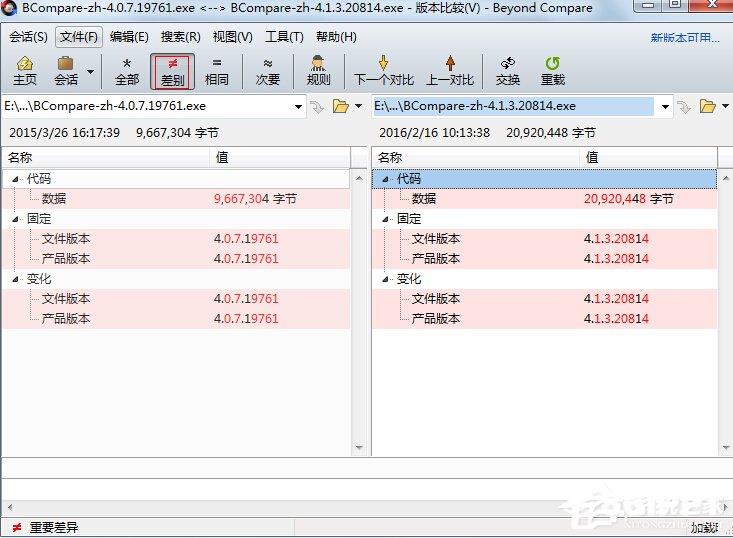Click right pane scrollbar up arrow

click(726, 178)
